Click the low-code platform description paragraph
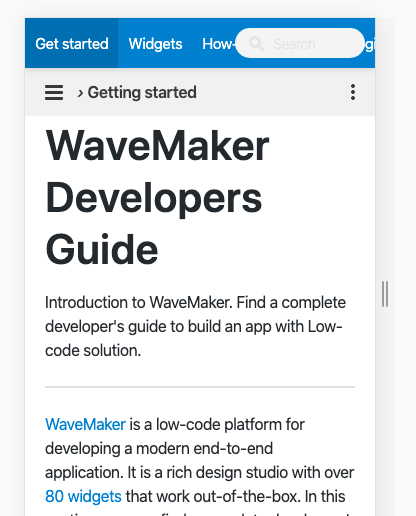 [x=200, y=465]
